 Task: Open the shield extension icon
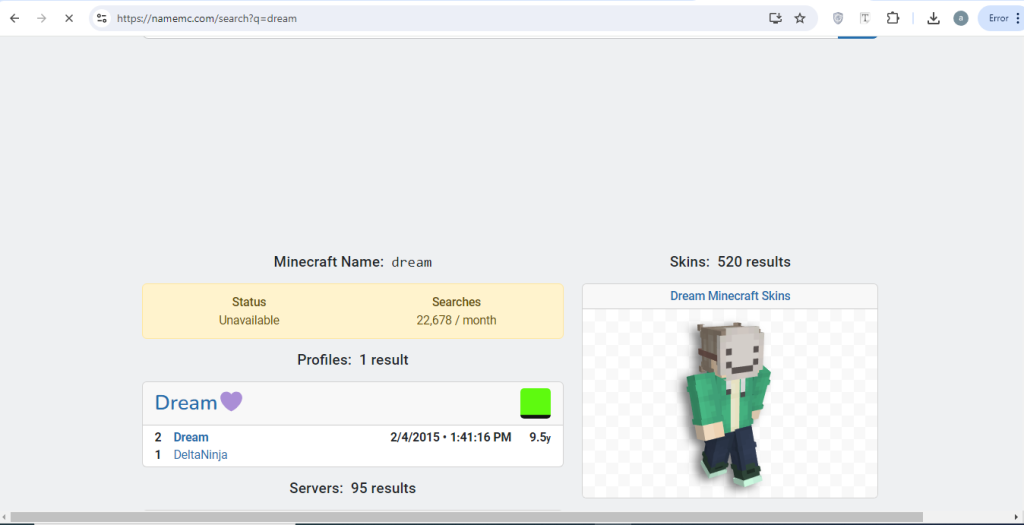pyautogui.click(x=838, y=18)
